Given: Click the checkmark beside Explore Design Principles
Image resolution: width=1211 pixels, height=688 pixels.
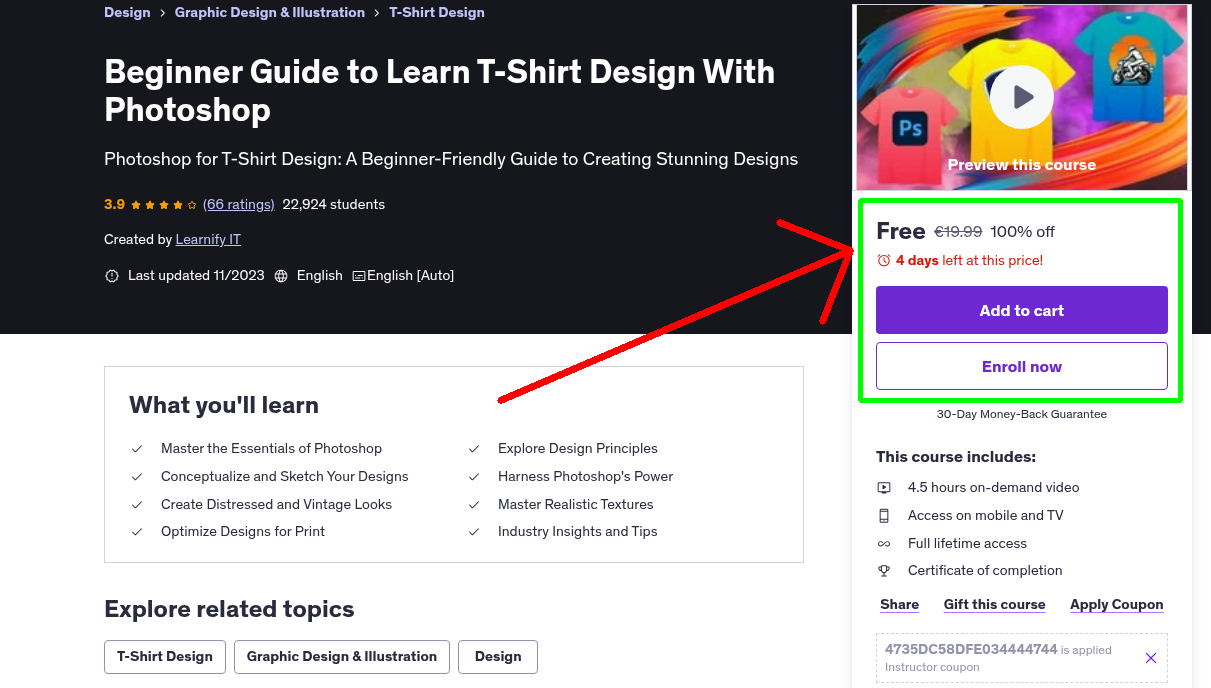Looking at the screenshot, I should pyautogui.click(x=474, y=449).
